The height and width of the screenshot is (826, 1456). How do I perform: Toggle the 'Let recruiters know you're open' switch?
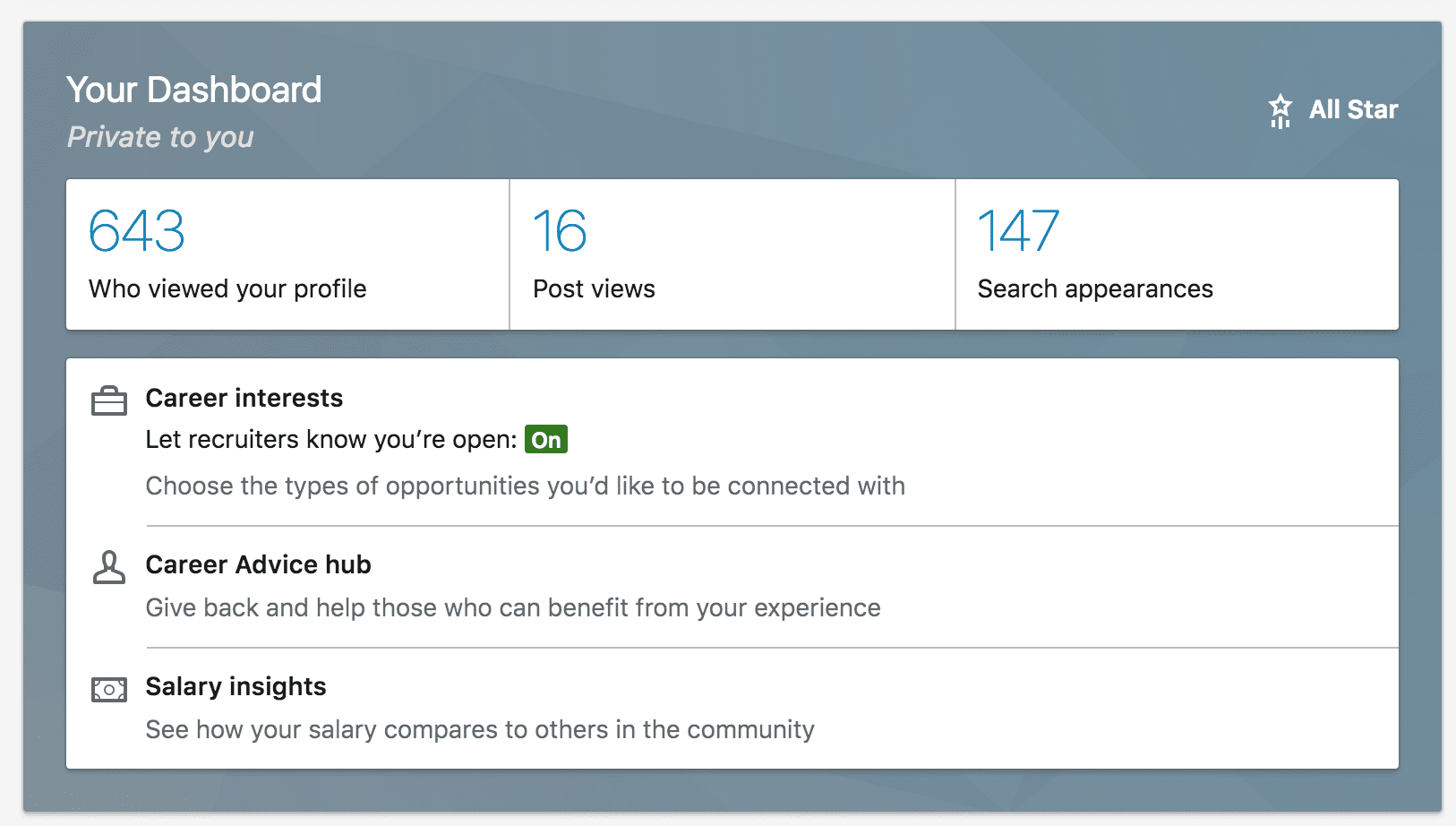(547, 440)
